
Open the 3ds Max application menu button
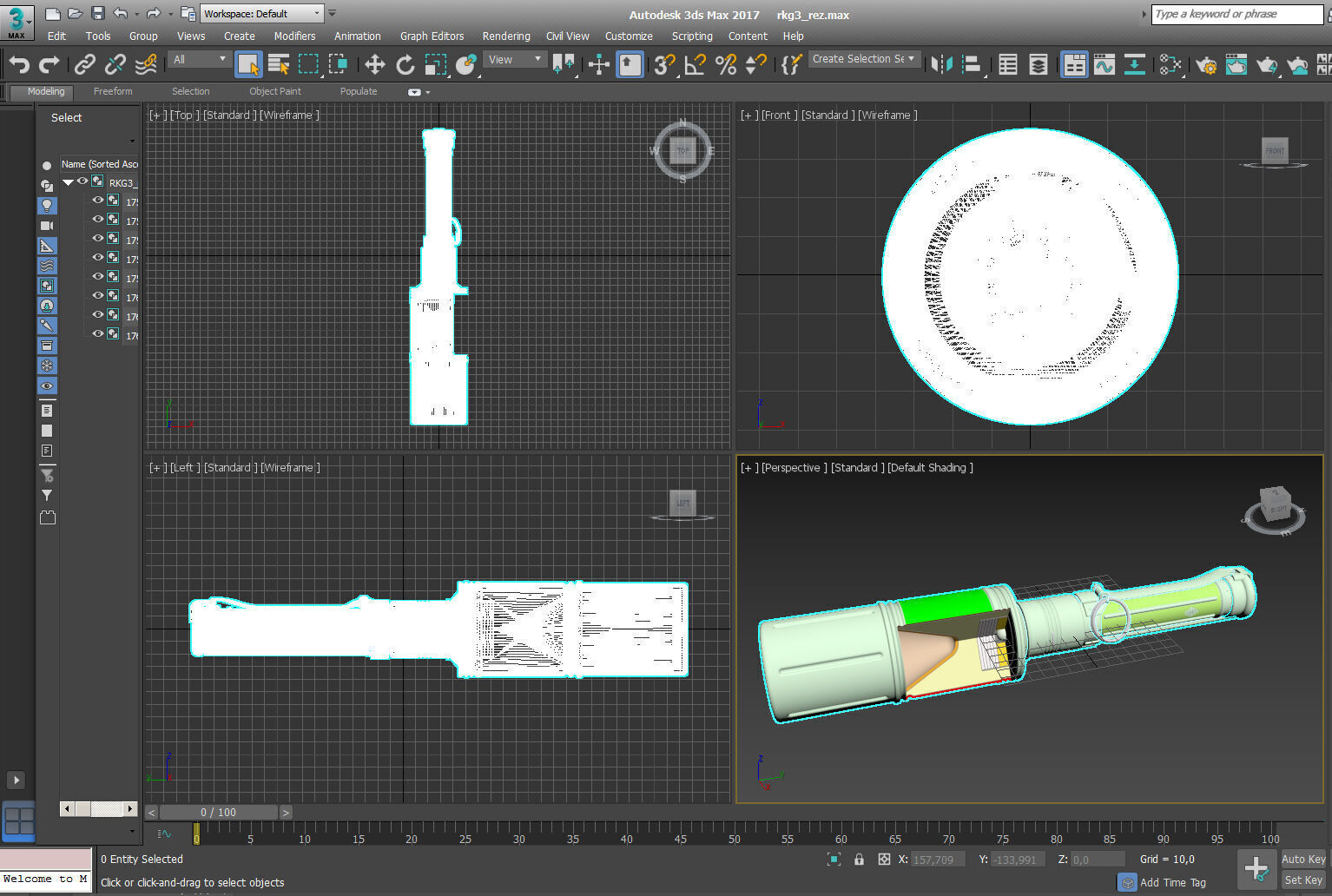(x=16, y=21)
